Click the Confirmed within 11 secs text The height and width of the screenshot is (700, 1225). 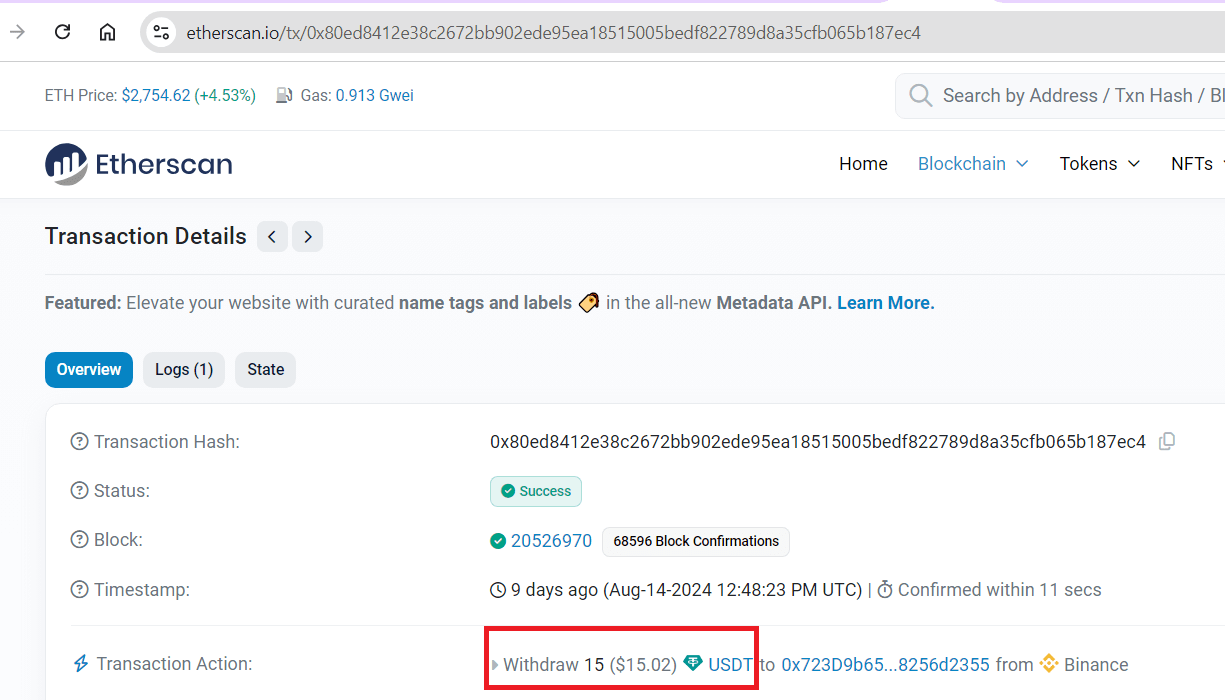point(999,590)
